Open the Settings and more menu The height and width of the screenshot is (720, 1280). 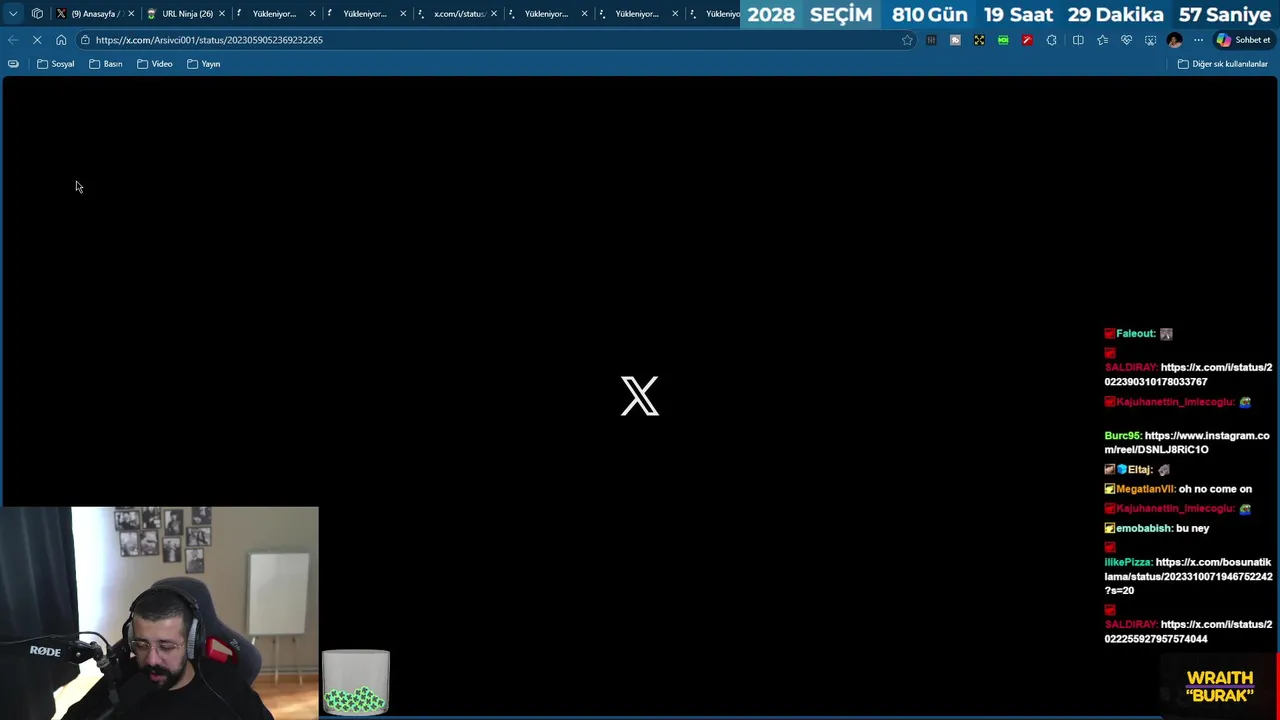pos(1198,40)
